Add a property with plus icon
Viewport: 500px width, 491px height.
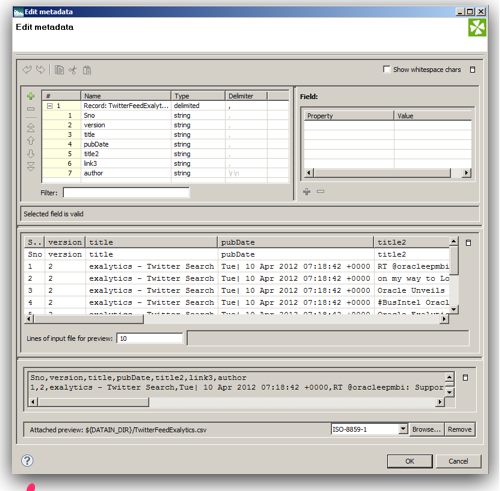(307, 191)
